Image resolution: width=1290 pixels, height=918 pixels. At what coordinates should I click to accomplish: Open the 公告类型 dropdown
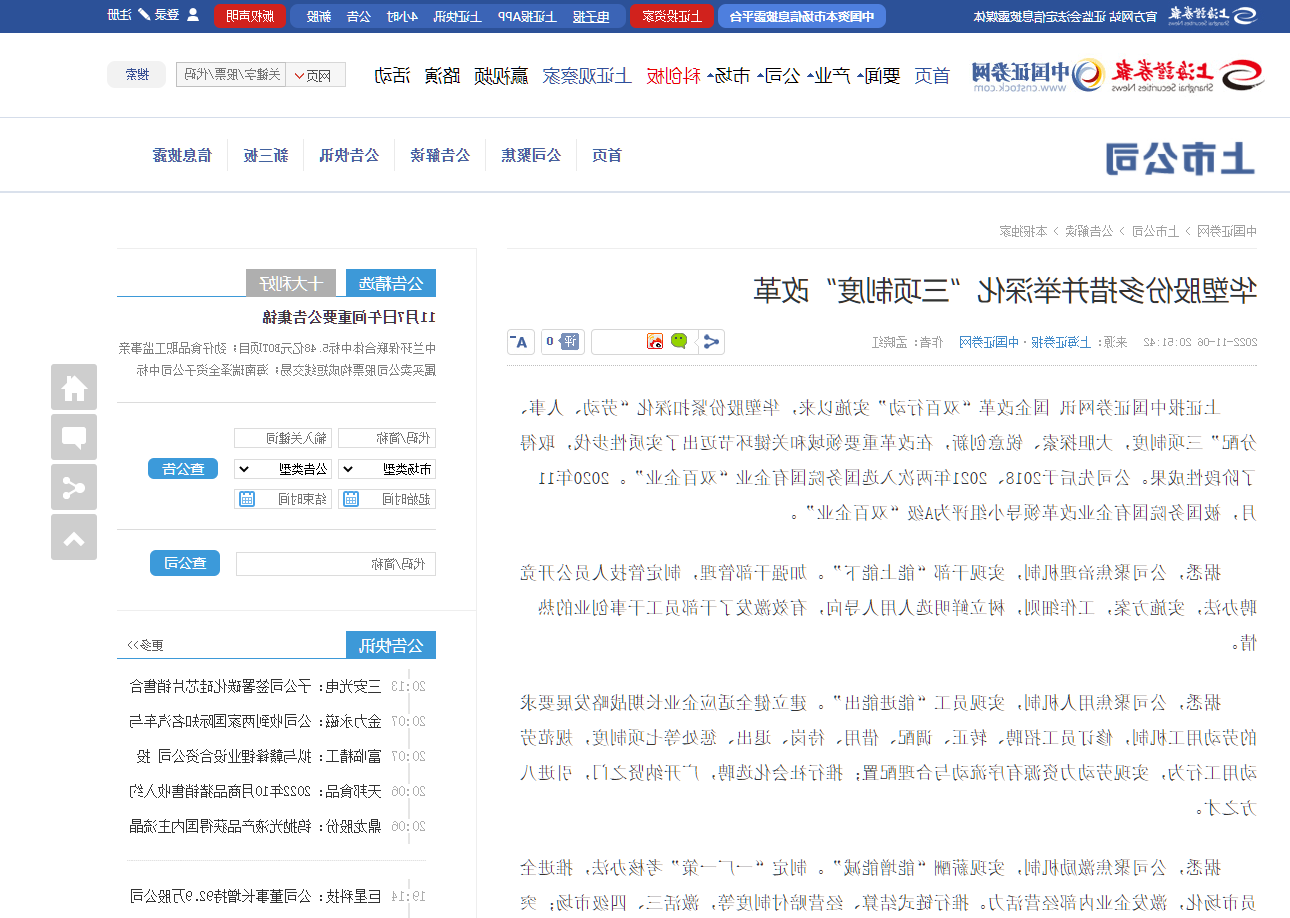[284, 469]
